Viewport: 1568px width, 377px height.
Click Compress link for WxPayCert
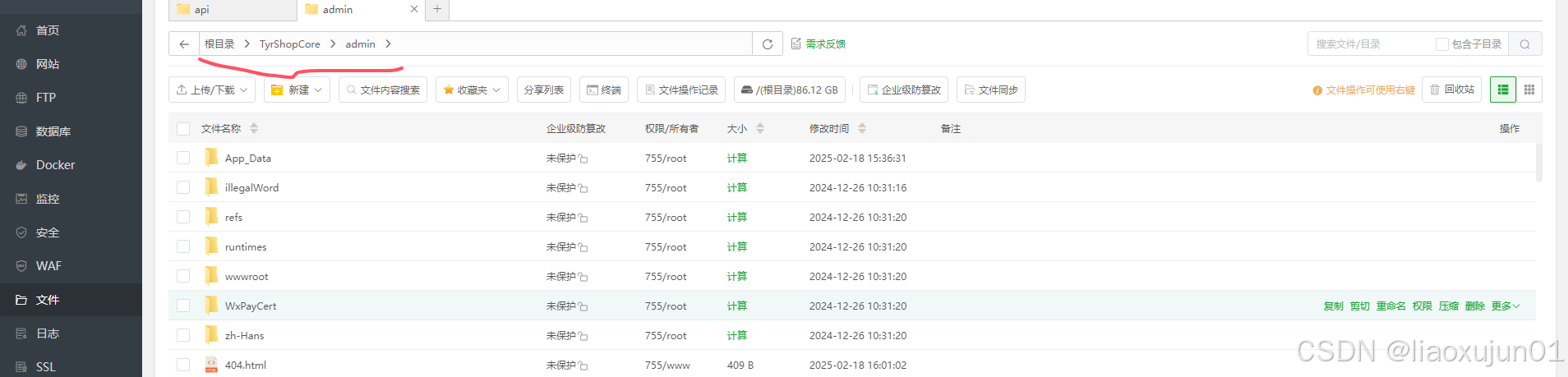pos(1449,306)
